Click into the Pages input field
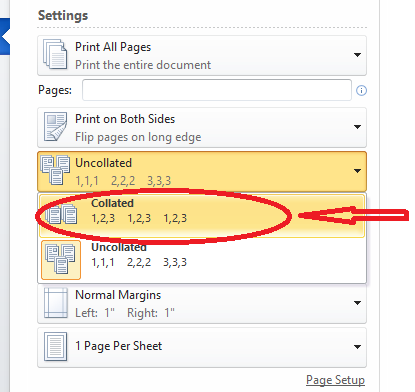415x392 pixels. (x=217, y=90)
